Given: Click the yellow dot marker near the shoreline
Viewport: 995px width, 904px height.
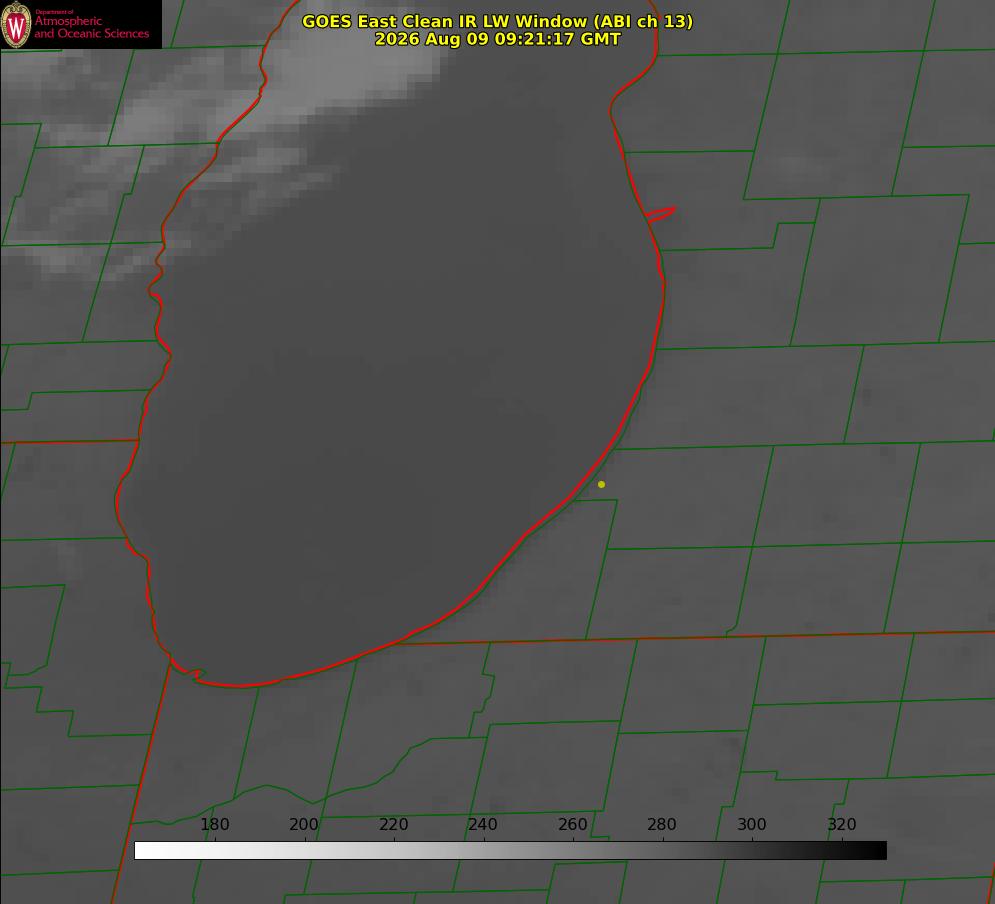Looking at the screenshot, I should pos(601,484).
